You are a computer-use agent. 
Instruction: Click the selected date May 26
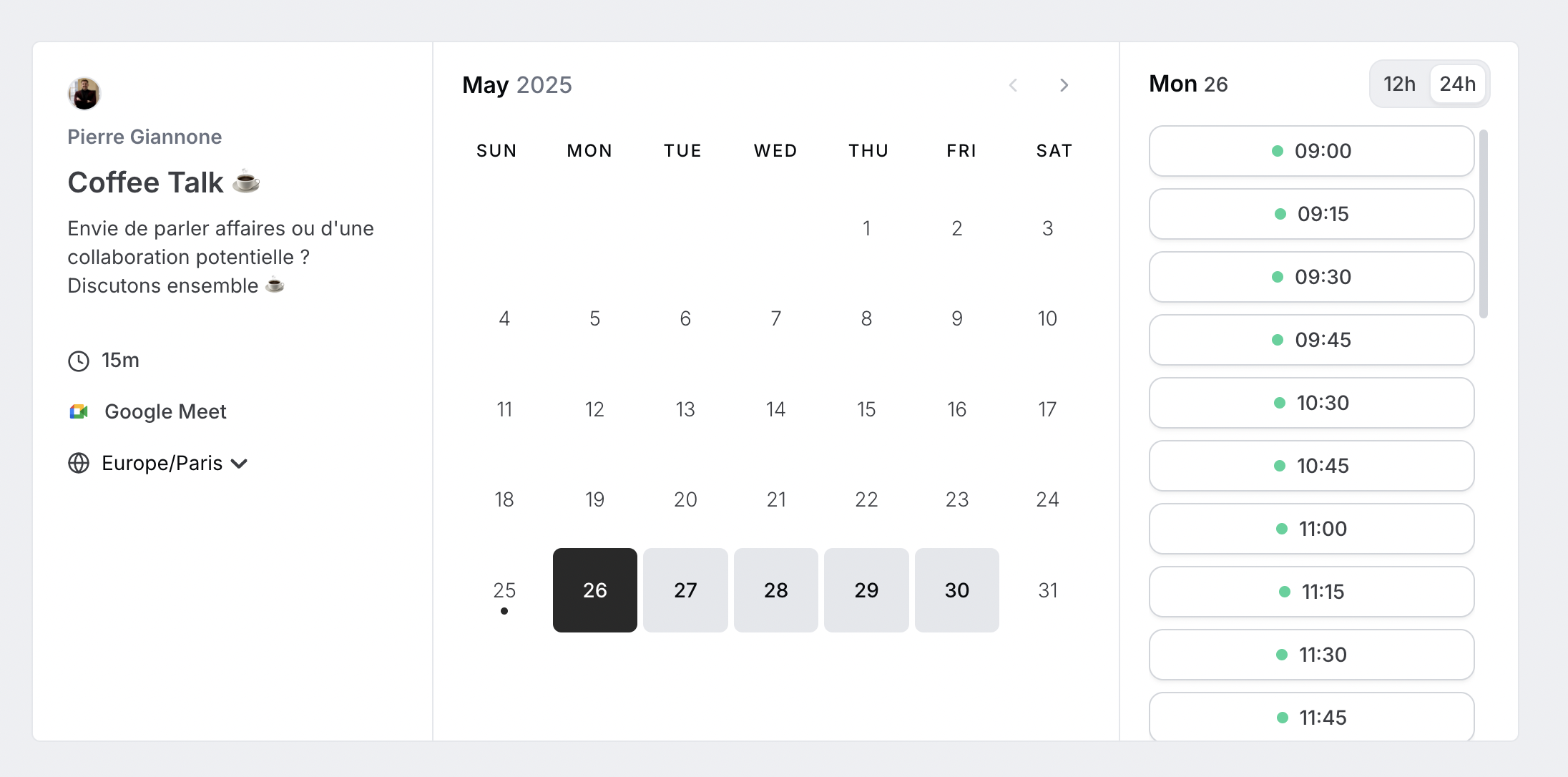pos(594,590)
